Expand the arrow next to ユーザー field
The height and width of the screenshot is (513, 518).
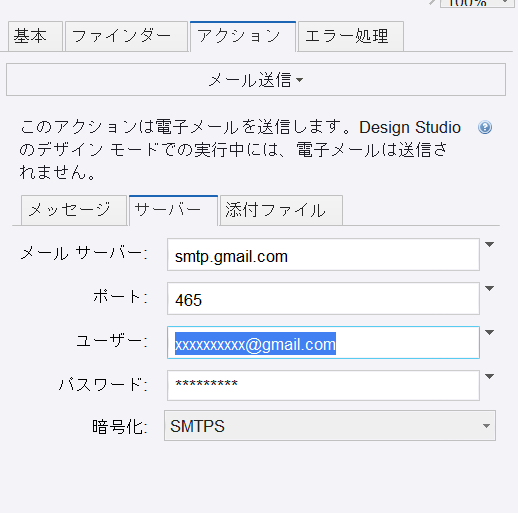pos(489,333)
